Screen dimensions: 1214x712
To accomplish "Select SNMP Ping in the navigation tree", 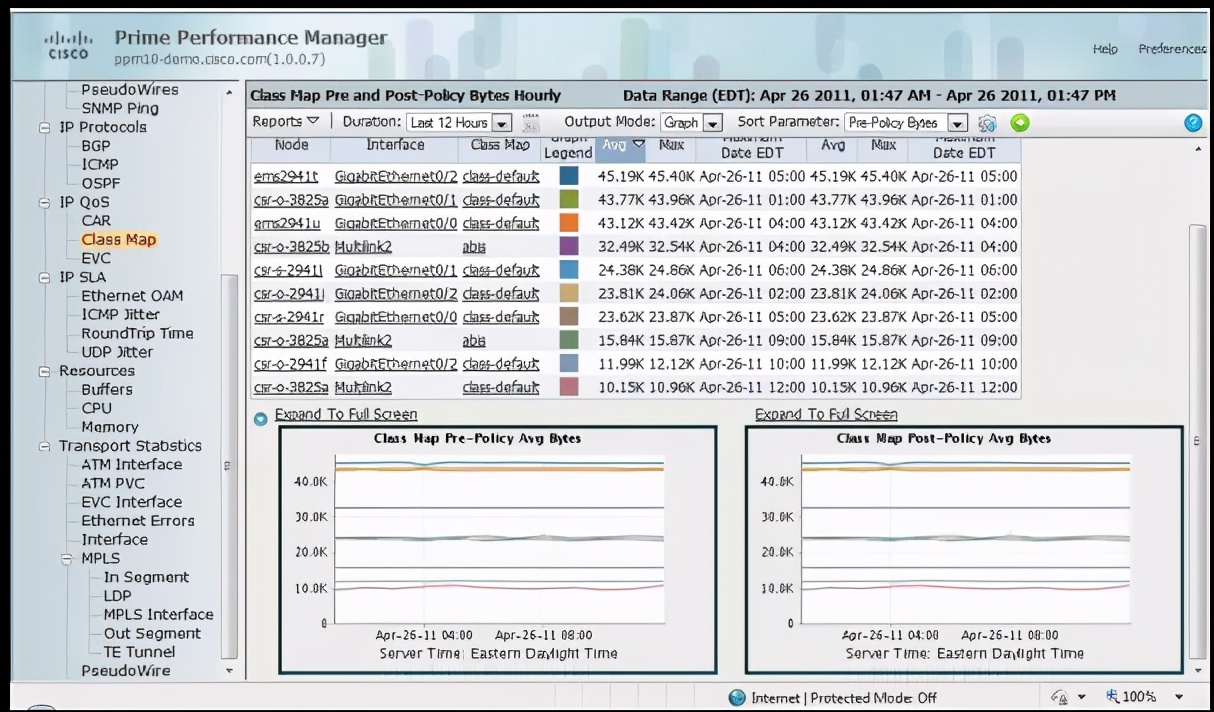I will click(120, 108).
